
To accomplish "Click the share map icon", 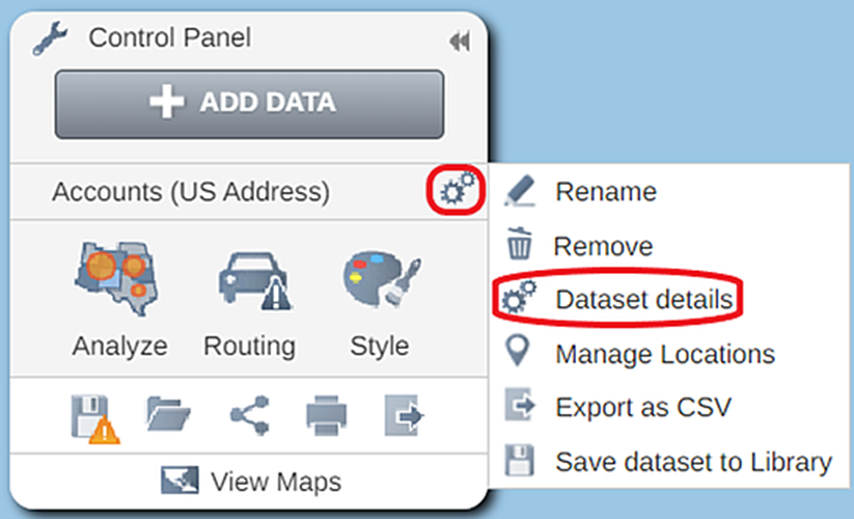I will click(250, 415).
